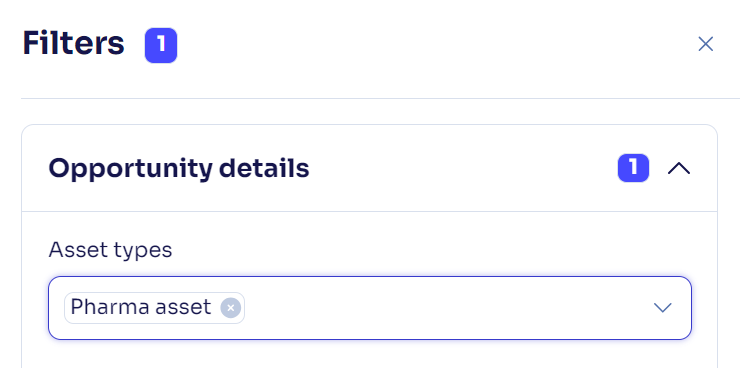Clear Pharma asset using its grey x

click(x=230, y=308)
